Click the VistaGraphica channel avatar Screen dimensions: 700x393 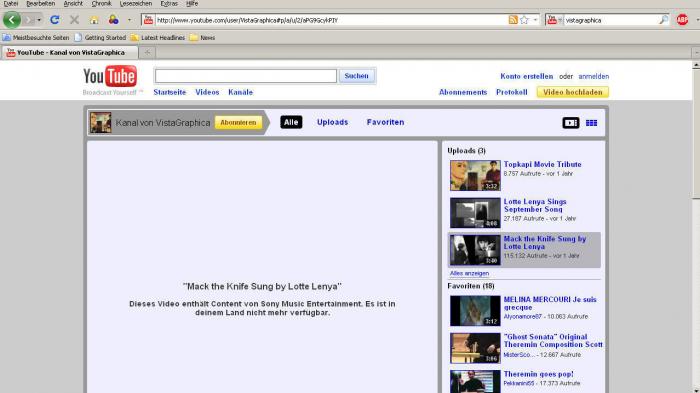click(100, 122)
